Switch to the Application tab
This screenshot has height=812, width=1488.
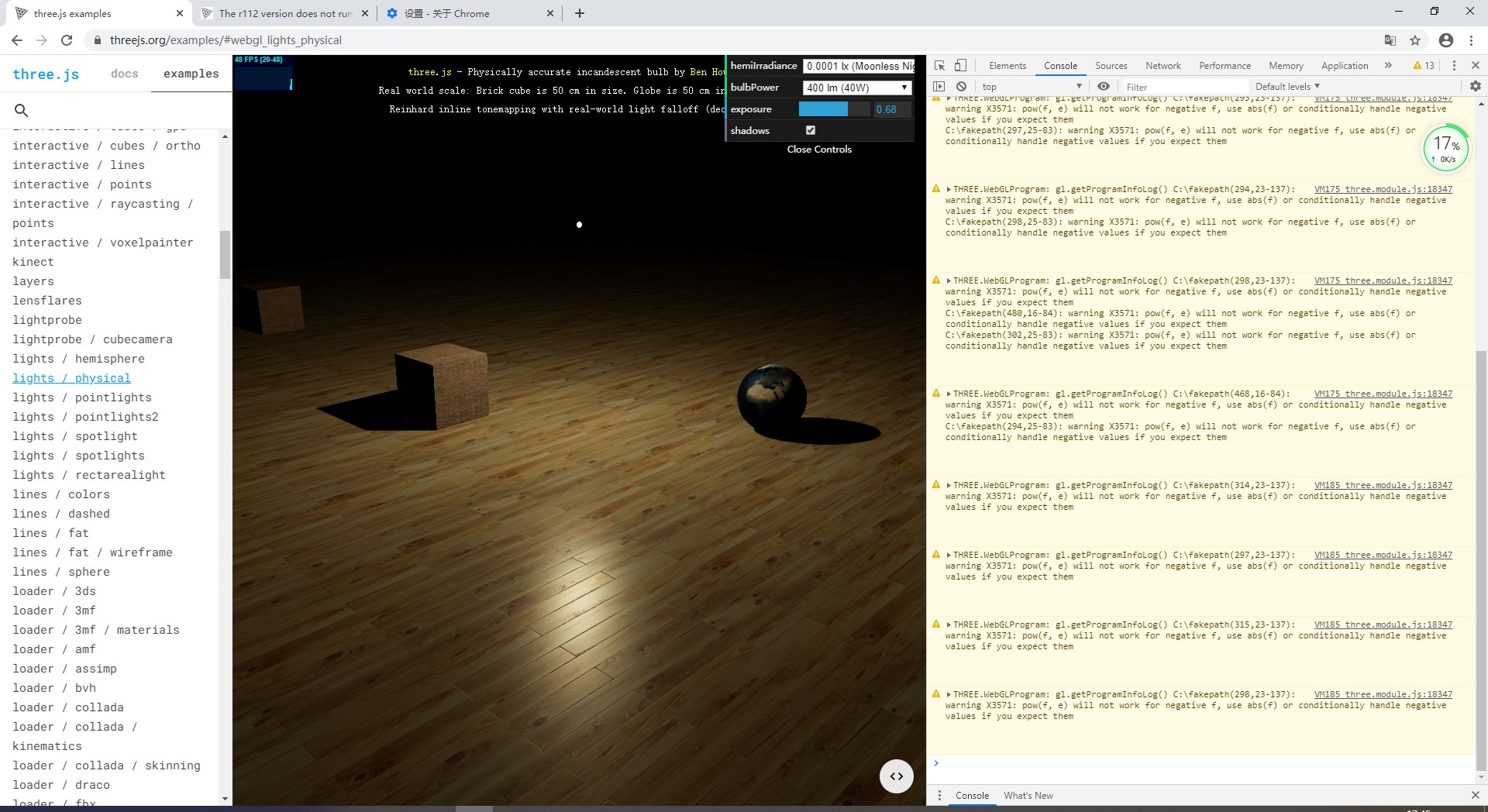[1345, 66]
